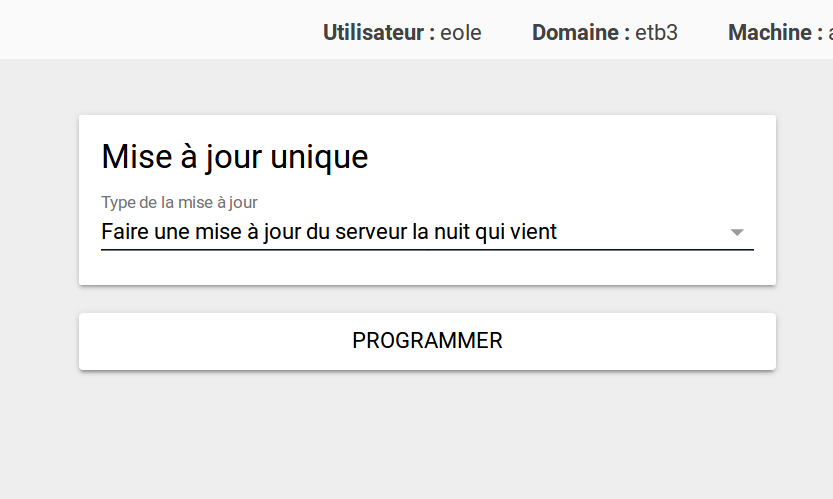833x499 pixels.
Task: Schedule the update with PROGRAMMER
Action: (x=427, y=341)
